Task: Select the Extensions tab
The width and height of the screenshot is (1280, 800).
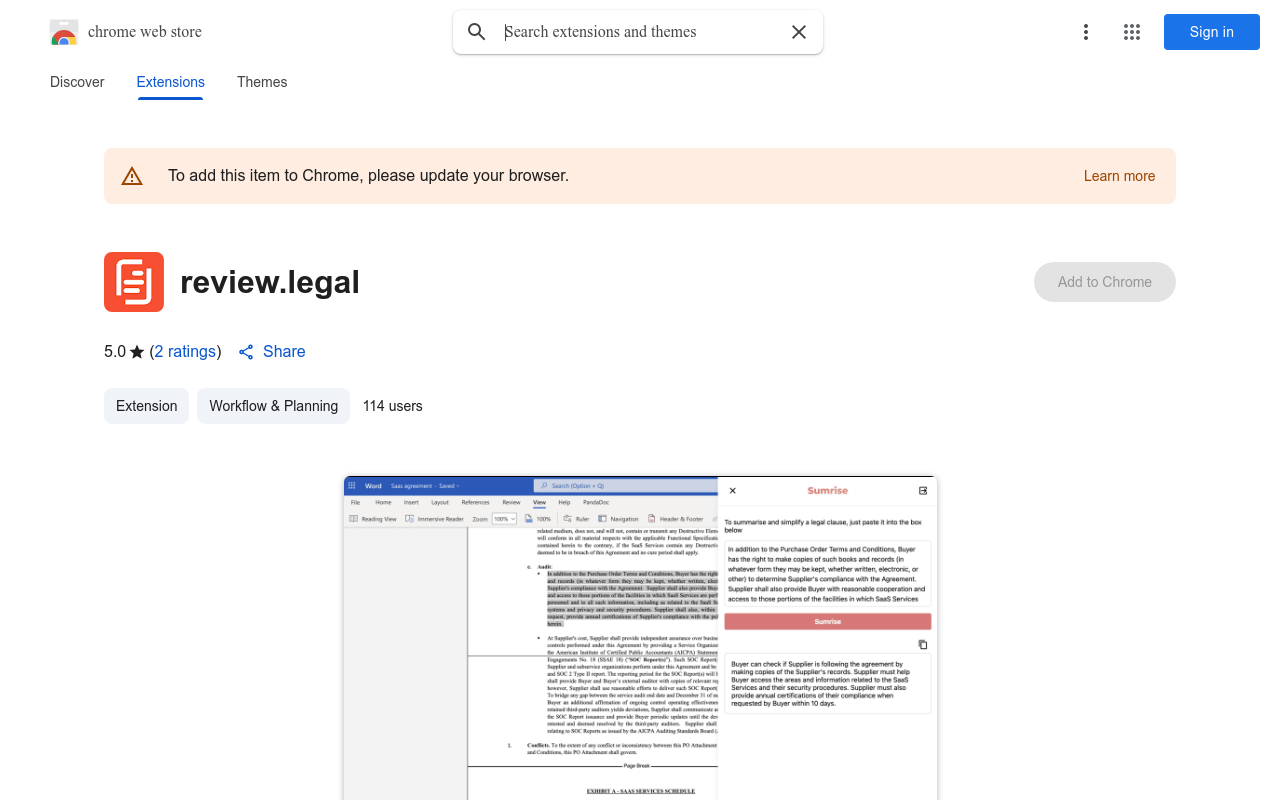Action: click(x=171, y=82)
